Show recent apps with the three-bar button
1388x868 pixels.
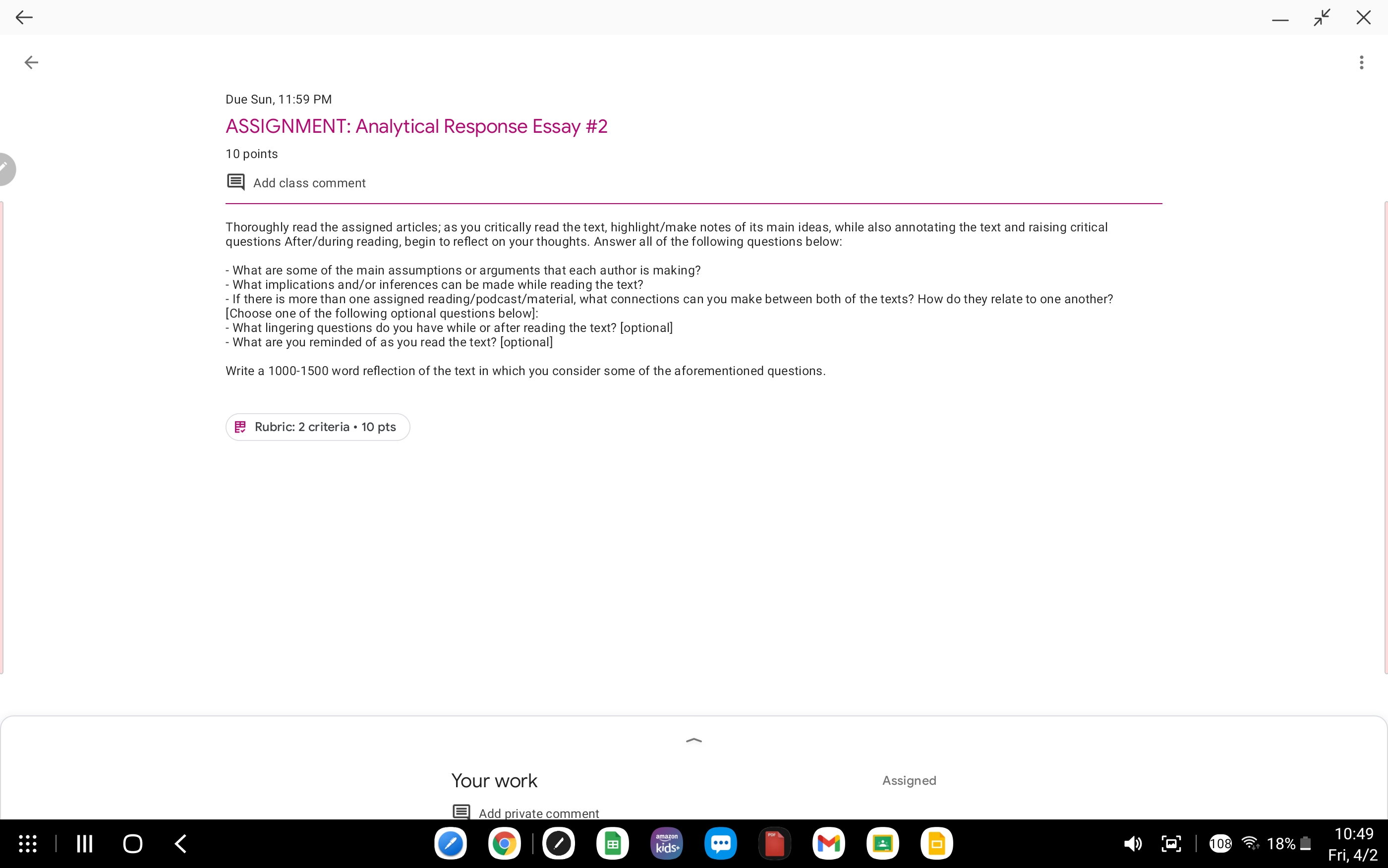point(84,843)
